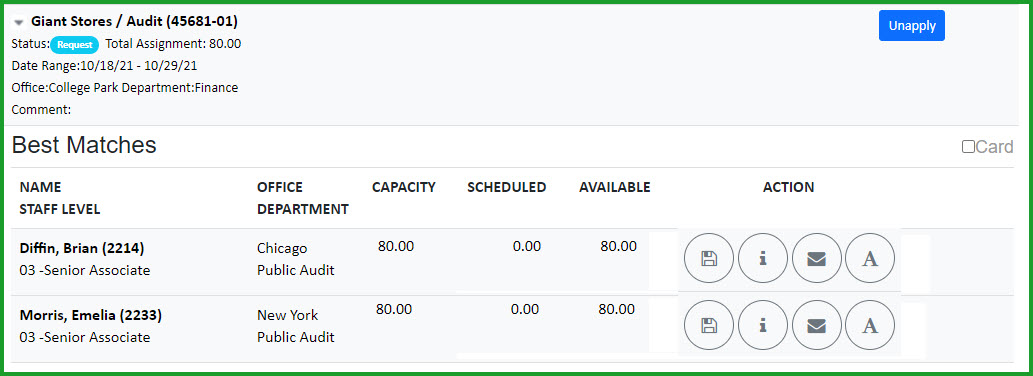The image size is (1033, 376).
Task: Open Morris, Emelia (2233) staff name
Action: (x=90, y=315)
